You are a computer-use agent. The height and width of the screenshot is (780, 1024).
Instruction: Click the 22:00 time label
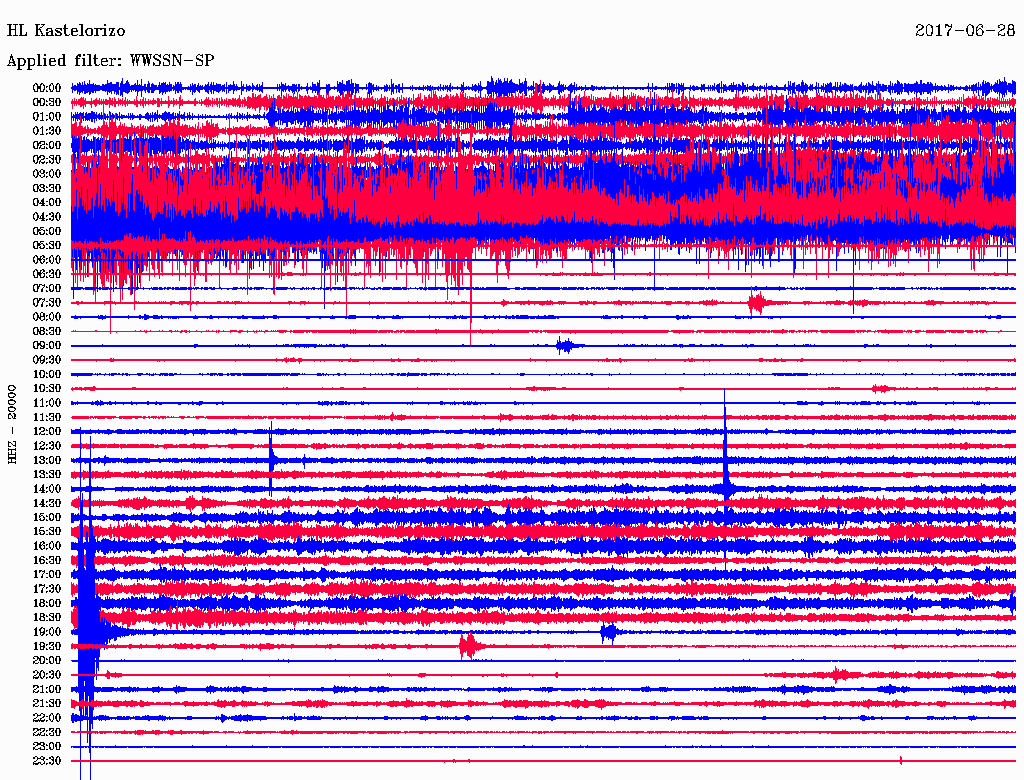pos(47,718)
